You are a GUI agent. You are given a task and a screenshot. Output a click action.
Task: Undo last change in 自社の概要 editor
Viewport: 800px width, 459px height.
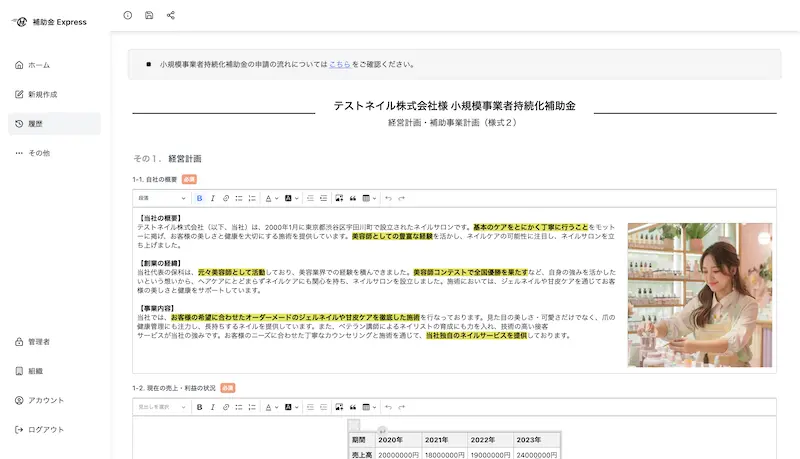(x=388, y=198)
